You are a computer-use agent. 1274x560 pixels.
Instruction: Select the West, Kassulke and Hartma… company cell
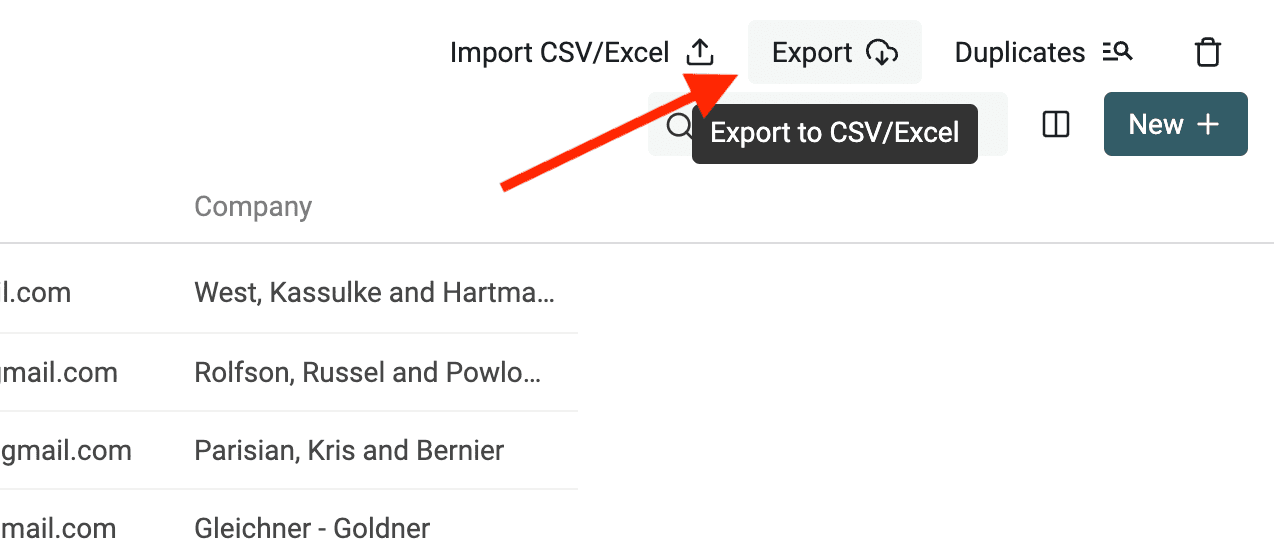(375, 293)
